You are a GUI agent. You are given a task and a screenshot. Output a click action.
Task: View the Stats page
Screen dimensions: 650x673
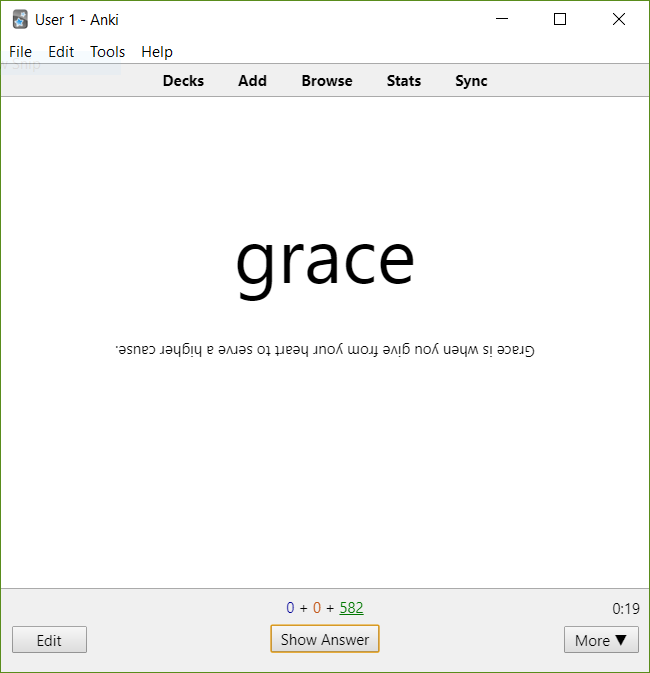pos(404,81)
